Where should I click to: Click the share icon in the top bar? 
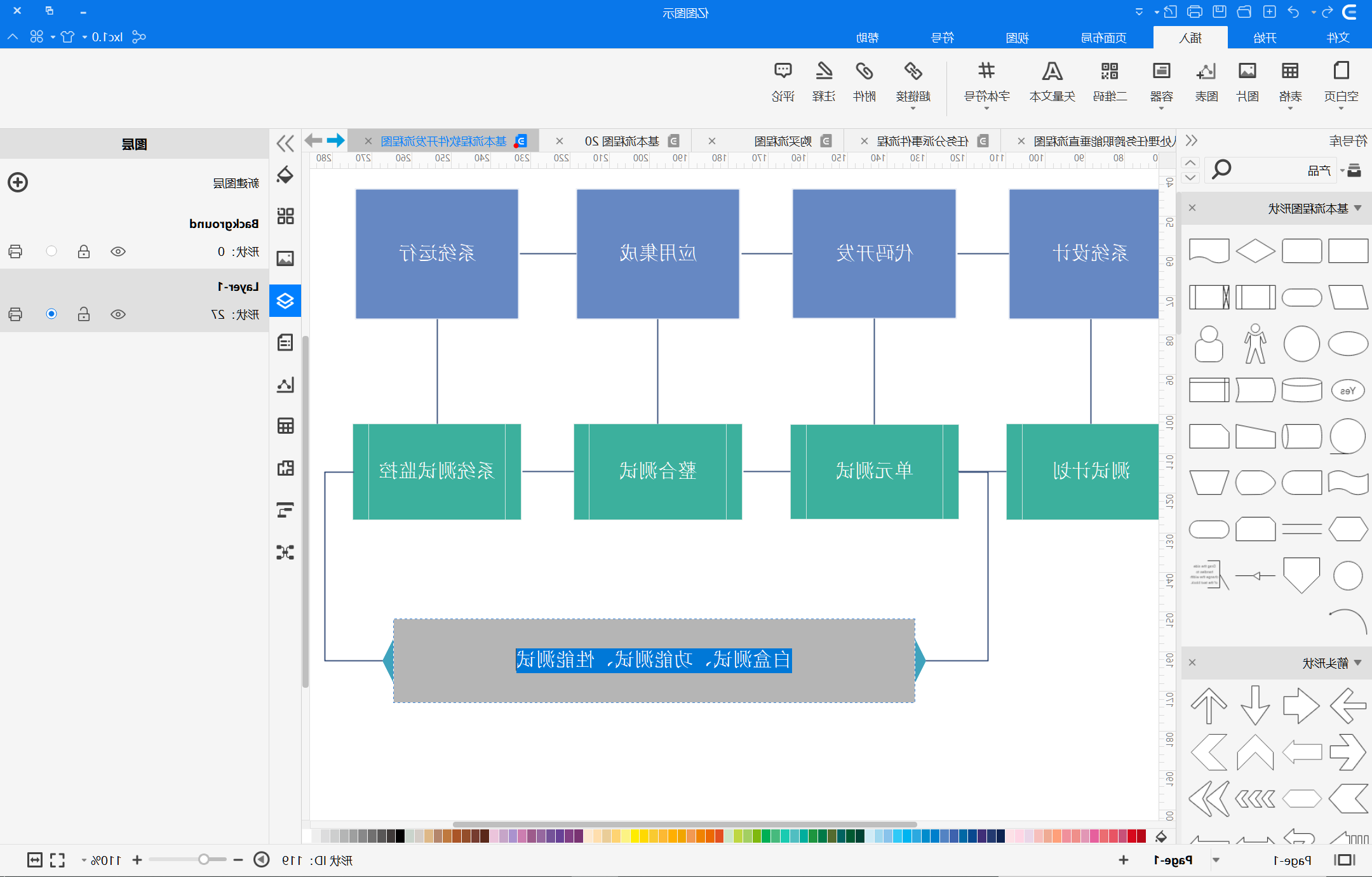point(138,37)
